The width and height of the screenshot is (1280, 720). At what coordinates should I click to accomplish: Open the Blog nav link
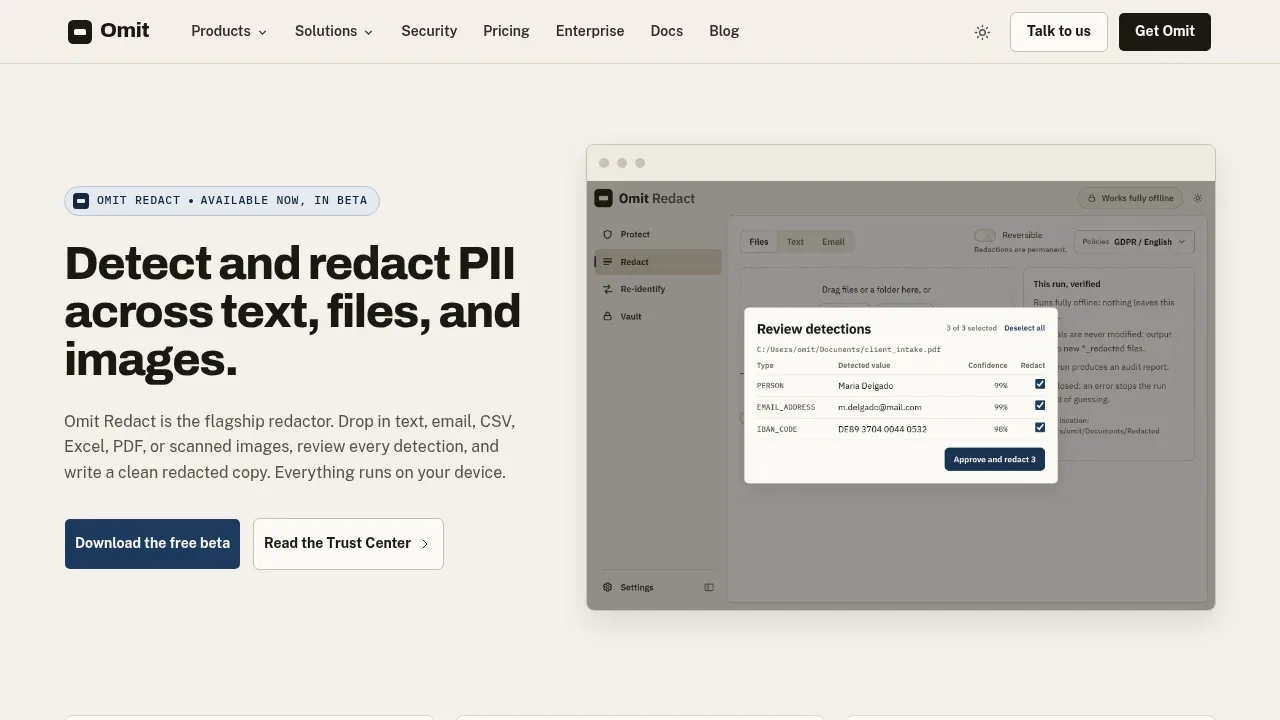pos(724,31)
